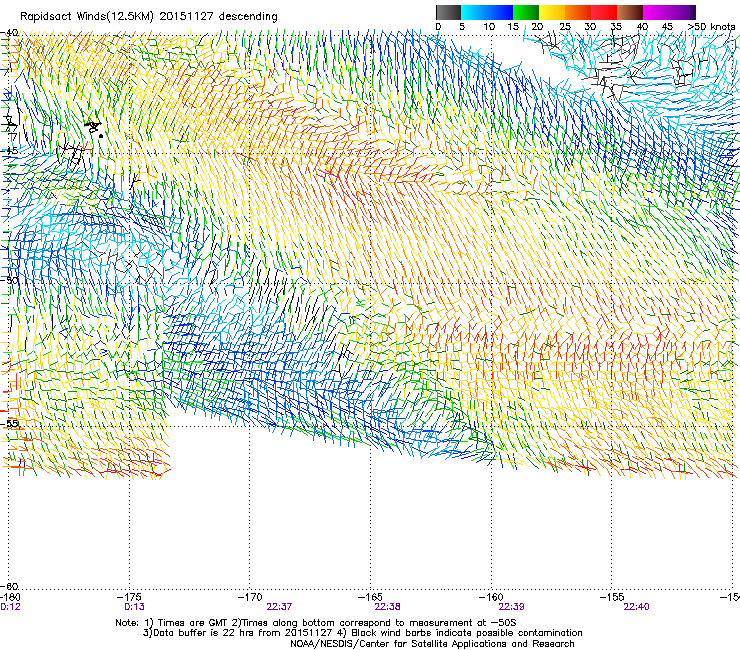740x650 pixels.
Task: Select the blue 10-15 knots legend segment
Action: click(500, 12)
